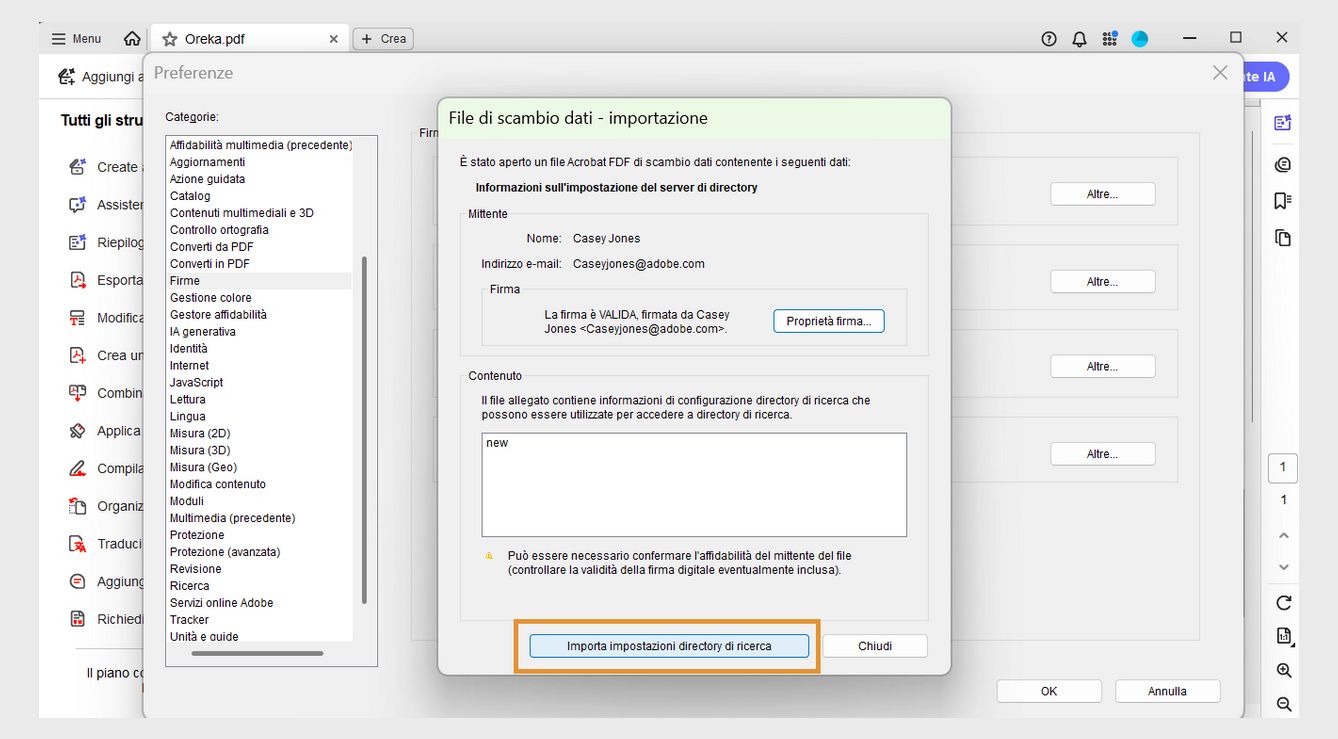Open the Converti da PDF category
Image resolution: width=1338 pixels, height=739 pixels.
212,247
